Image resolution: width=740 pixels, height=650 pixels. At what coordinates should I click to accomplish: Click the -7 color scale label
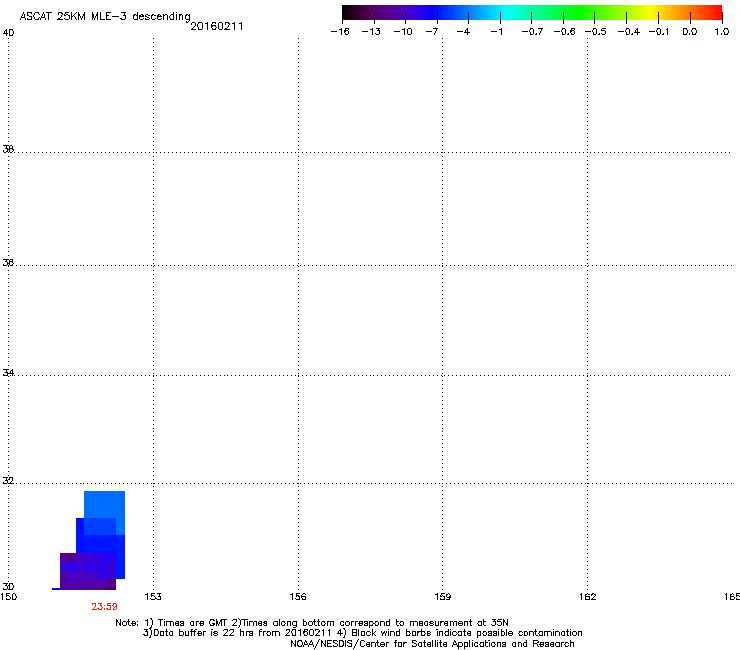[x=432, y=32]
